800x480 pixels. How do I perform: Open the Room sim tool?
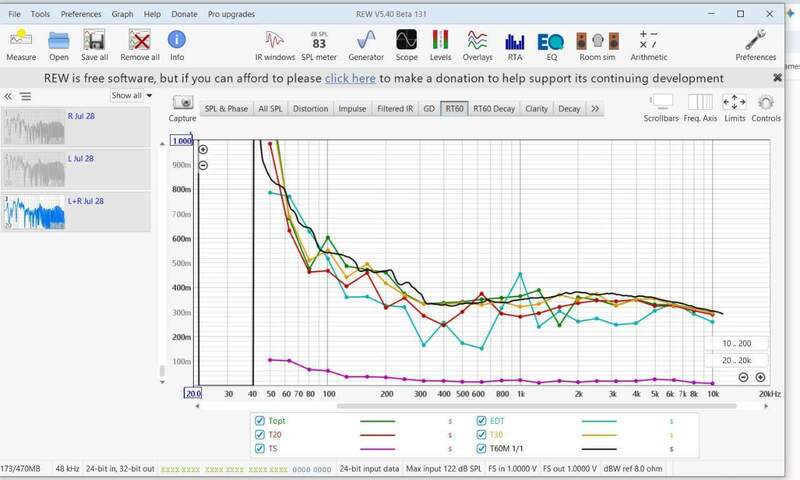point(597,45)
